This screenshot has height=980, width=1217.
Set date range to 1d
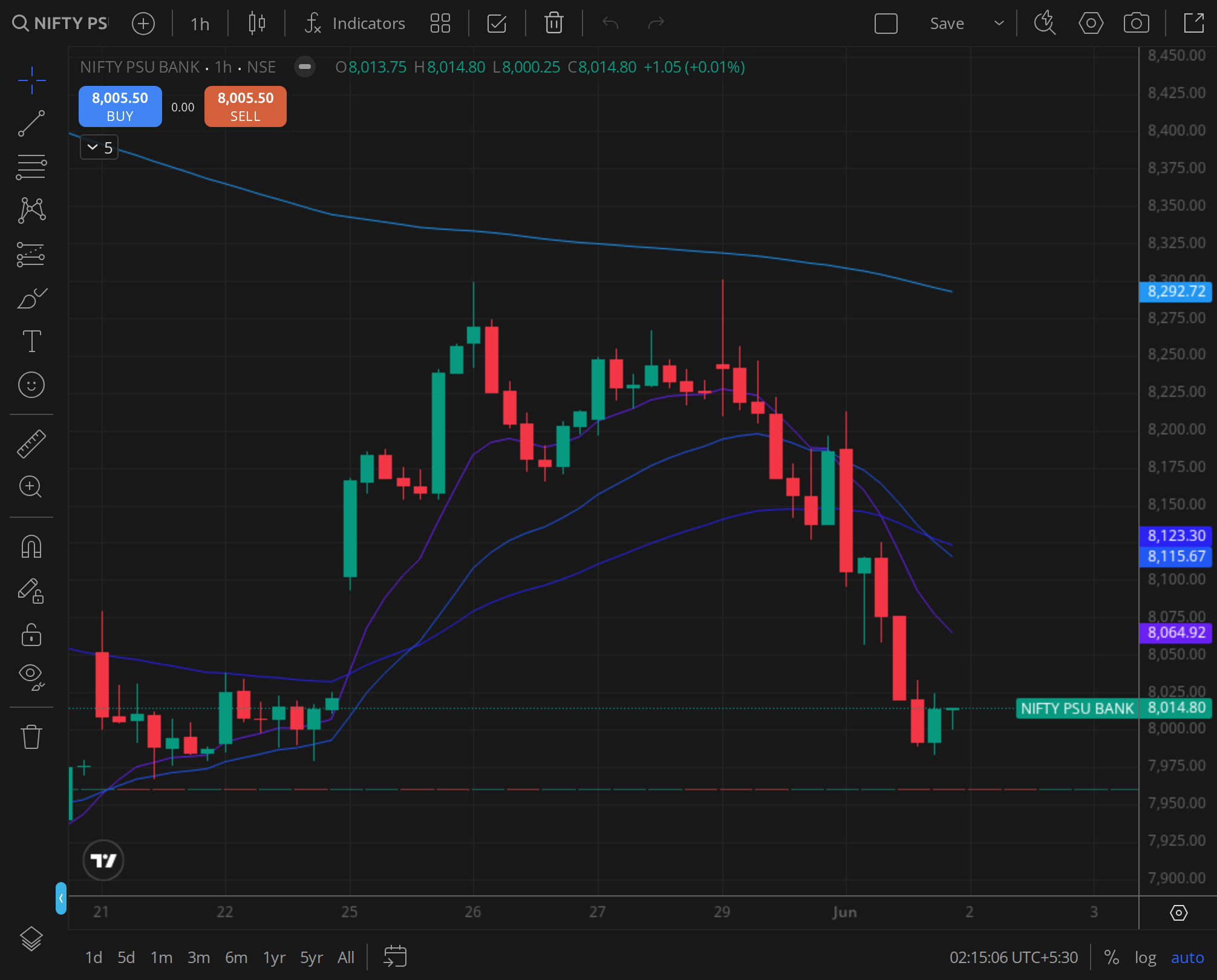click(93, 958)
